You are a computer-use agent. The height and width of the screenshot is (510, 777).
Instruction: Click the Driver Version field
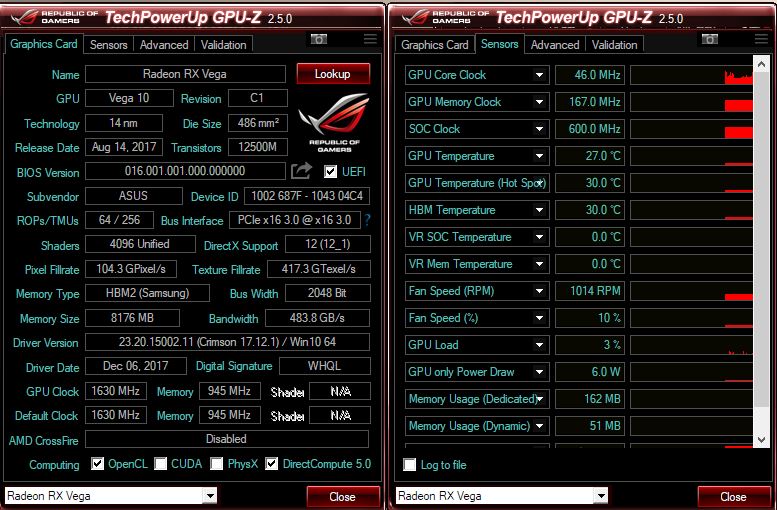(227, 342)
